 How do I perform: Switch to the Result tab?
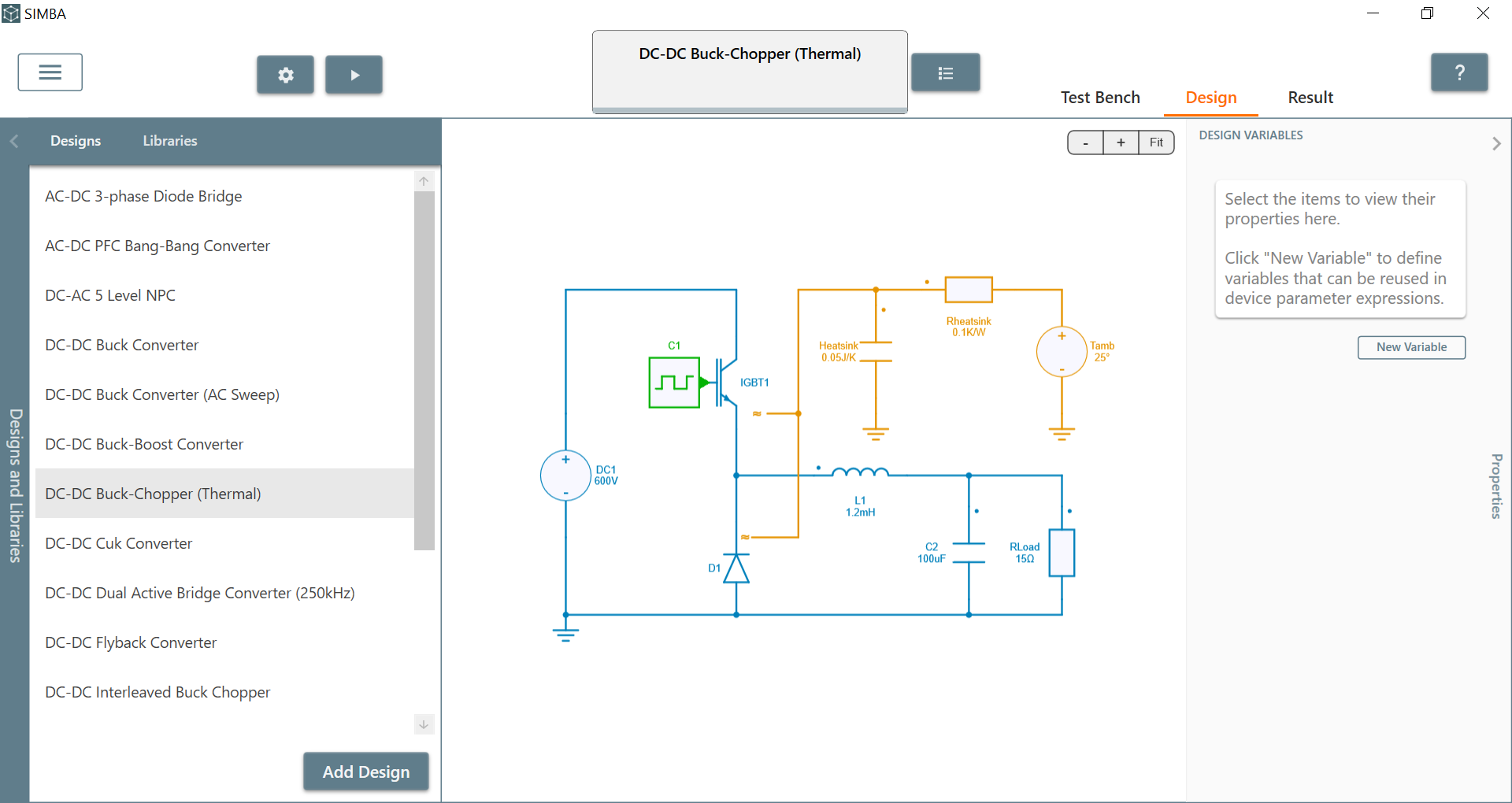click(1310, 98)
